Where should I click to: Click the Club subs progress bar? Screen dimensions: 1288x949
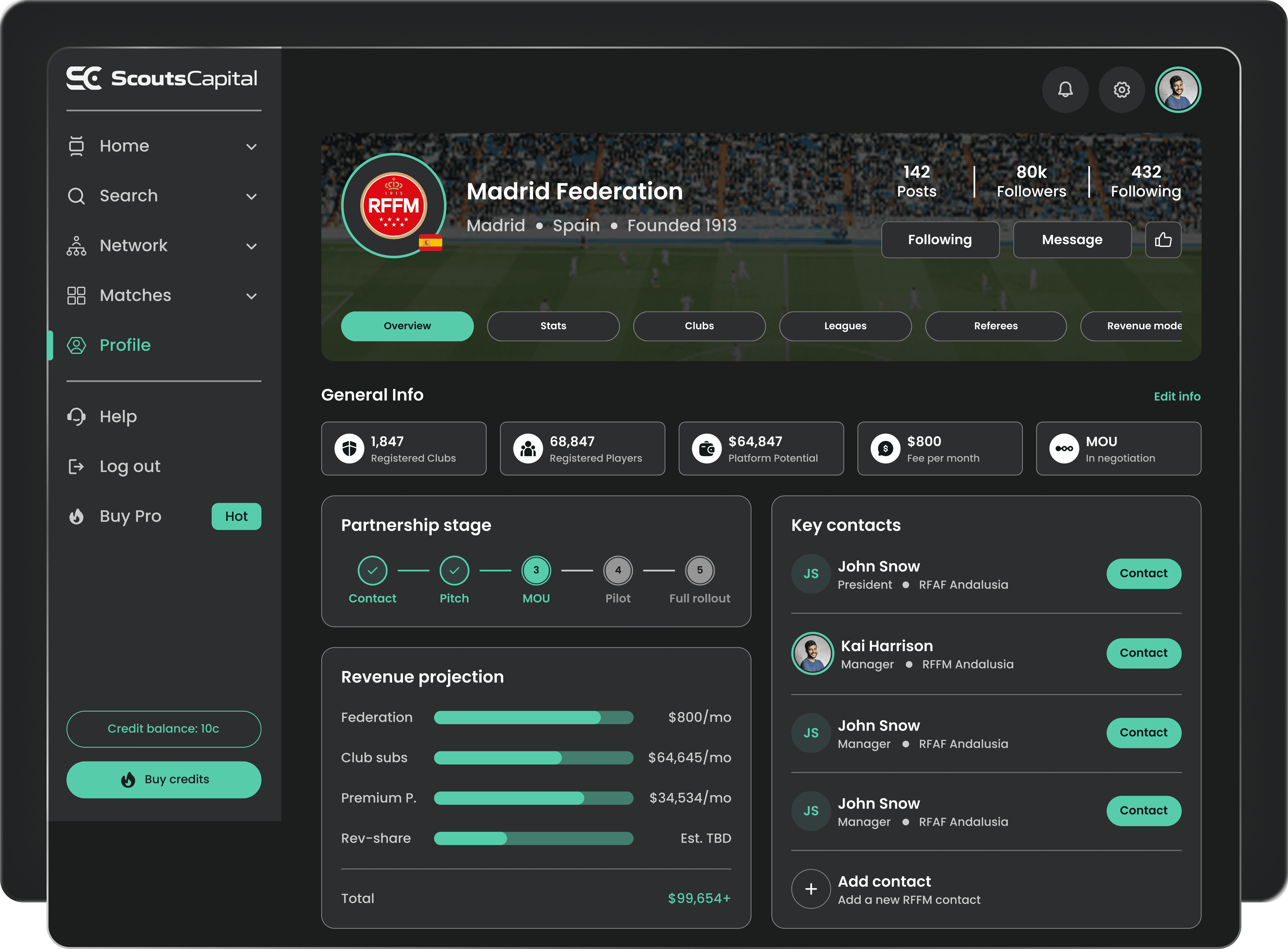[533, 758]
